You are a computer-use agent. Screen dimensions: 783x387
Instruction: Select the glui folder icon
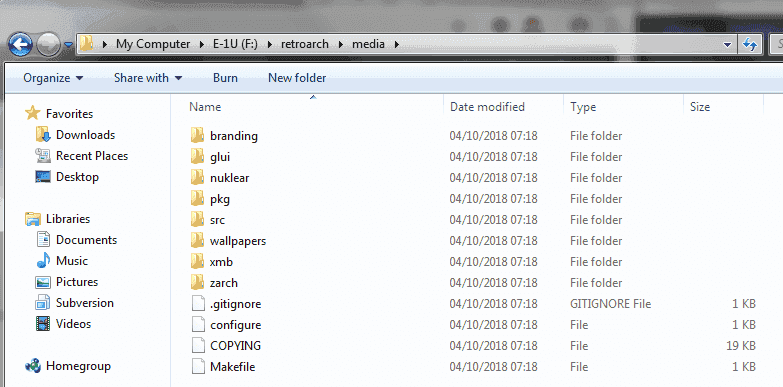pyautogui.click(x=198, y=157)
